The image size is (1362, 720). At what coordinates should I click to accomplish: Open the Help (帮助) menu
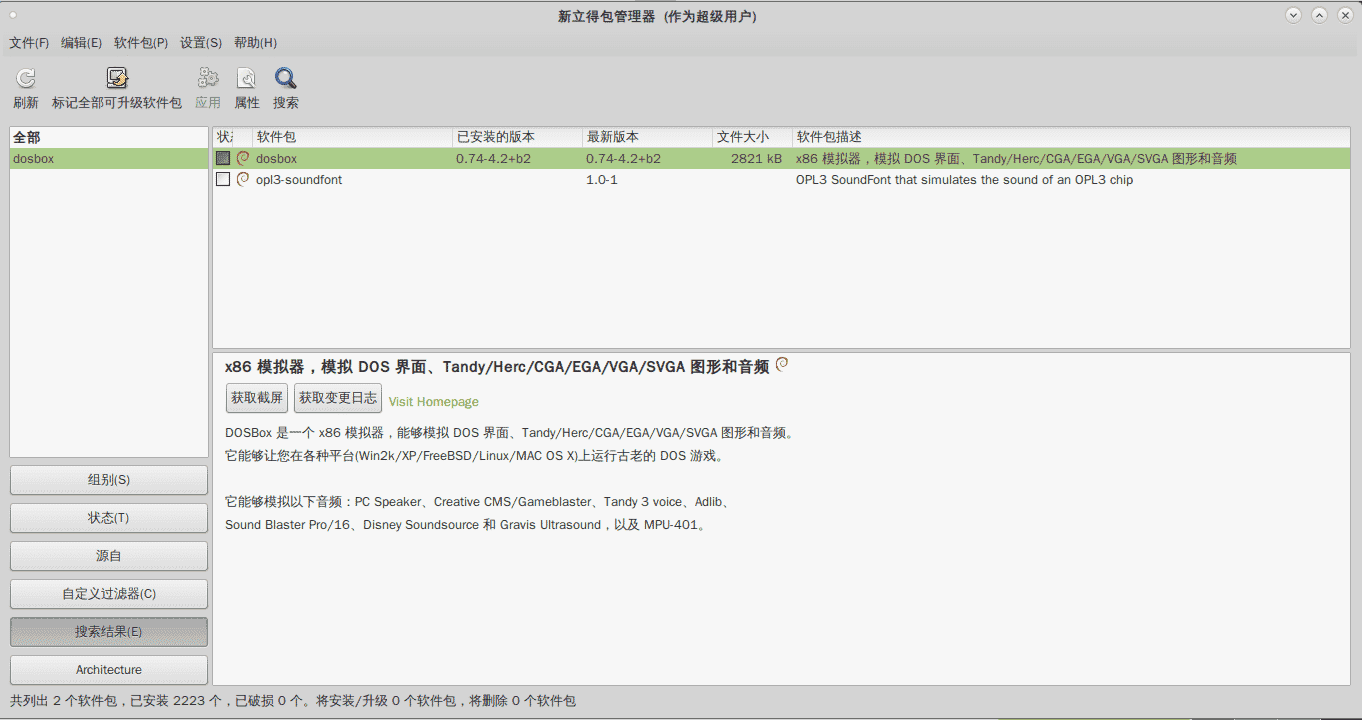pos(255,43)
